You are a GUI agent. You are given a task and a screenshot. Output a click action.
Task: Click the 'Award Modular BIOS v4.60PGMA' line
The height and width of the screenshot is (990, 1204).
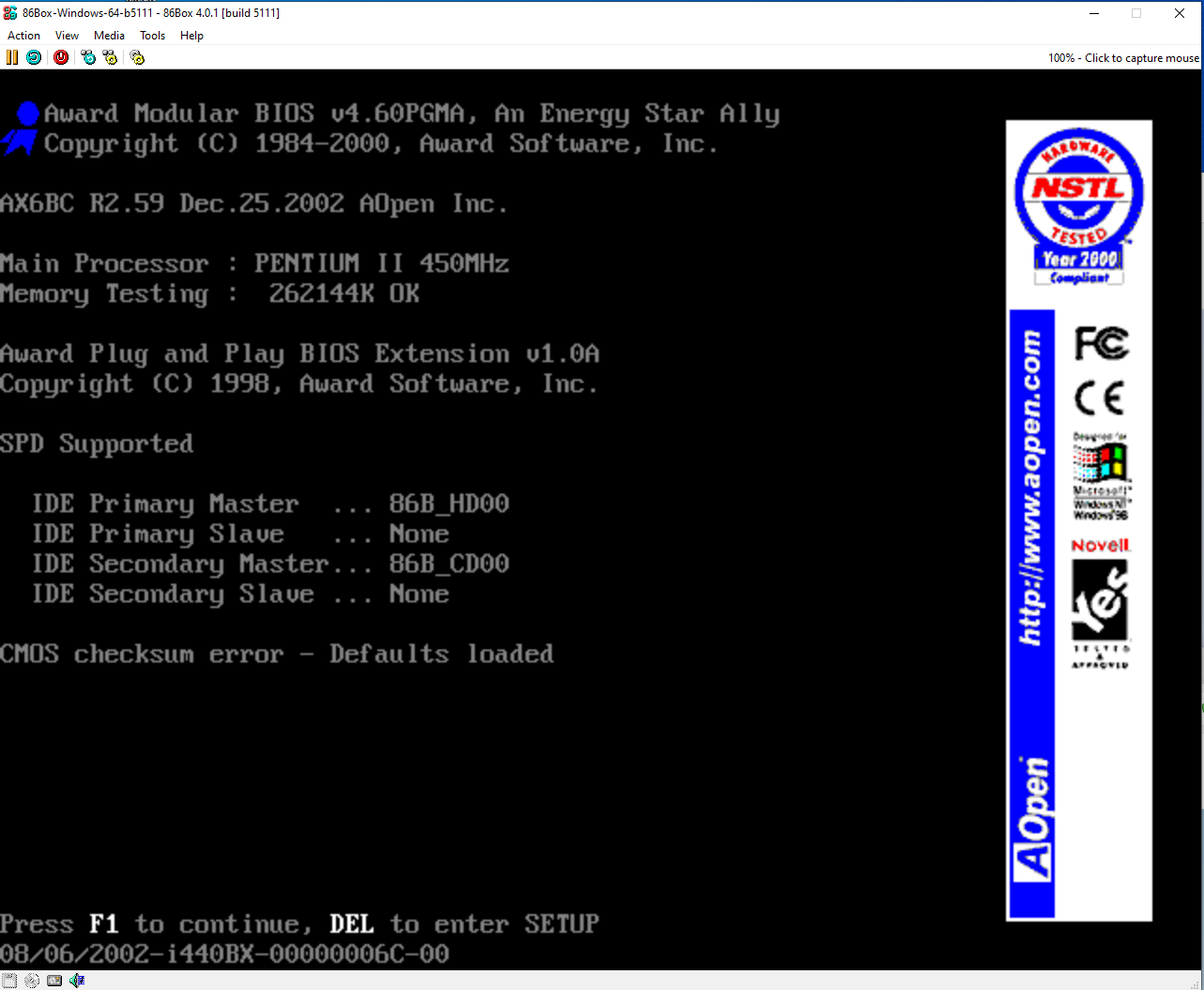coord(412,114)
